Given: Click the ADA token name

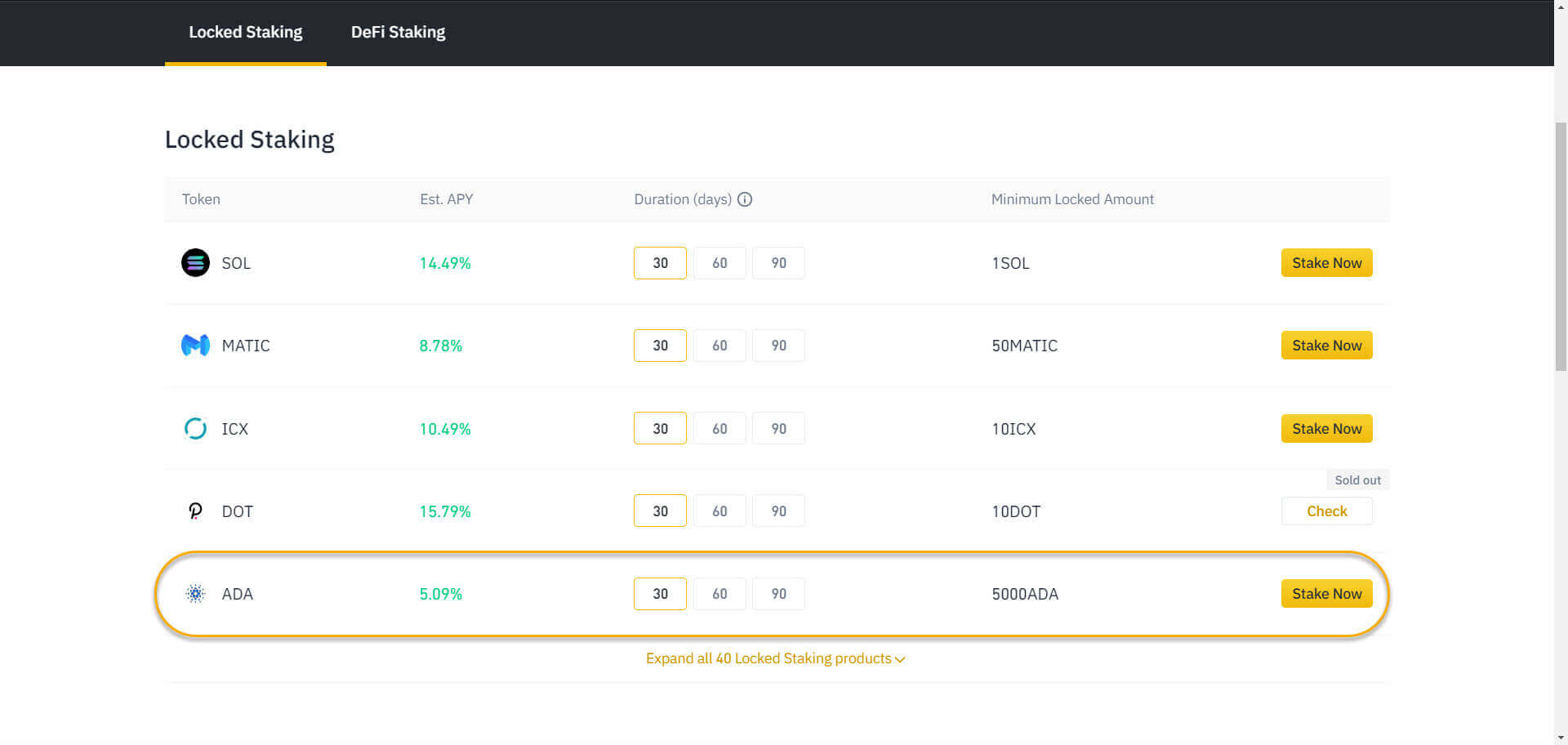Looking at the screenshot, I should (237, 594).
